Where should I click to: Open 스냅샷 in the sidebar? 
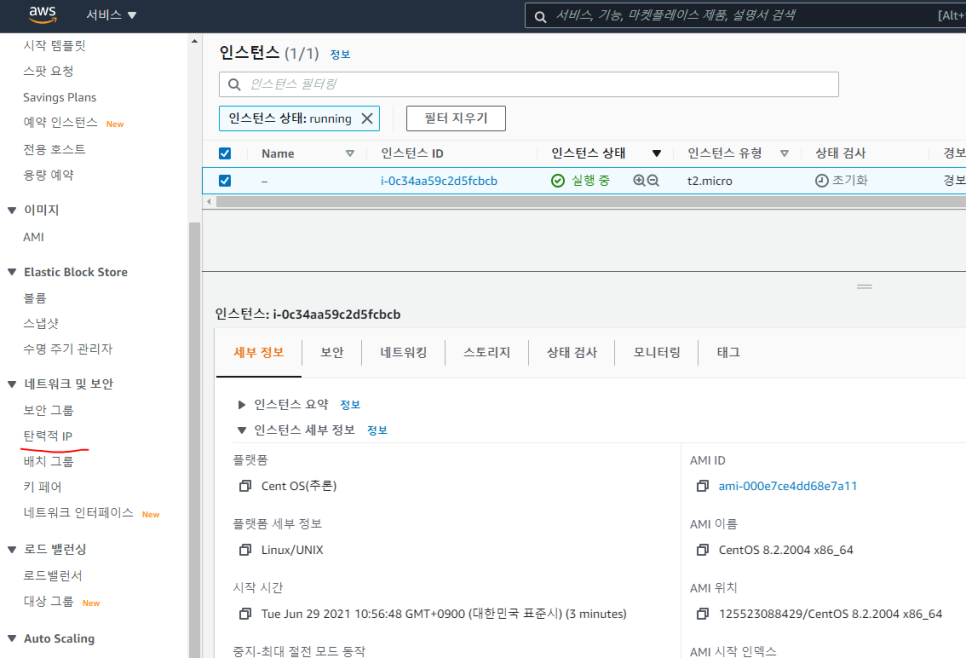click(x=41, y=323)
